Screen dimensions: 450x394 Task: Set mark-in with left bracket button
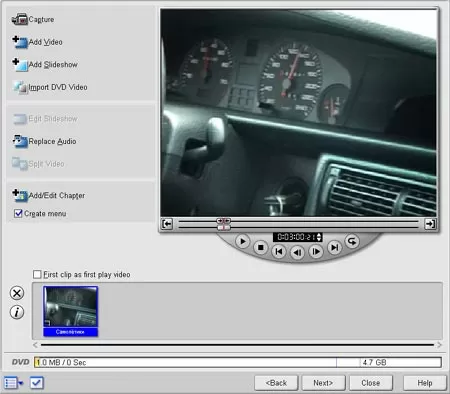[167, 224]
